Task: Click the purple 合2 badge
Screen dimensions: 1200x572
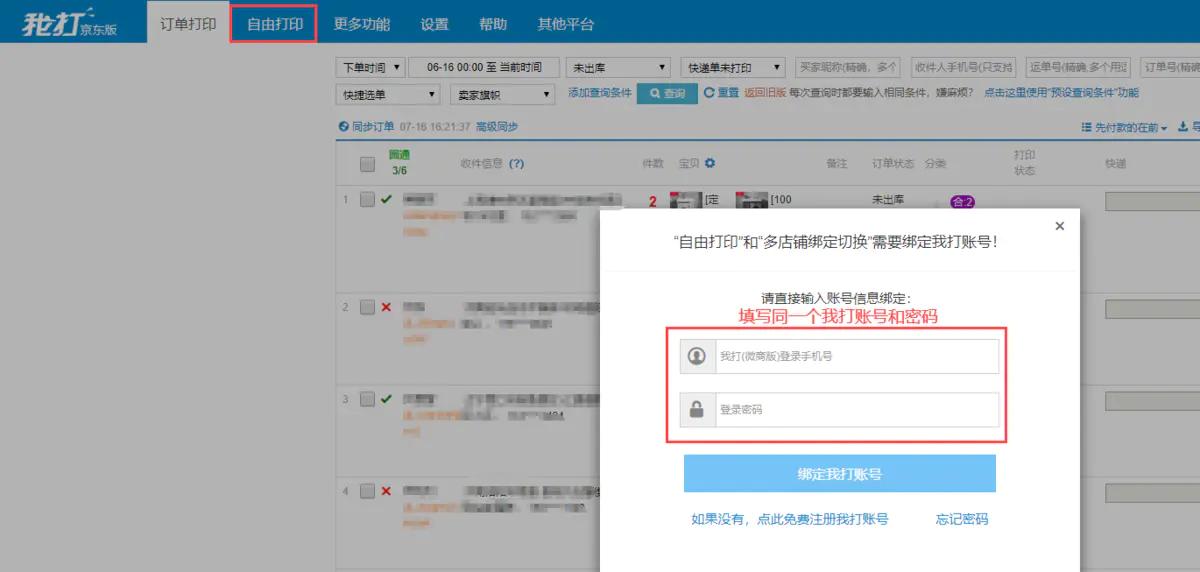Action: tap(962, 202)
